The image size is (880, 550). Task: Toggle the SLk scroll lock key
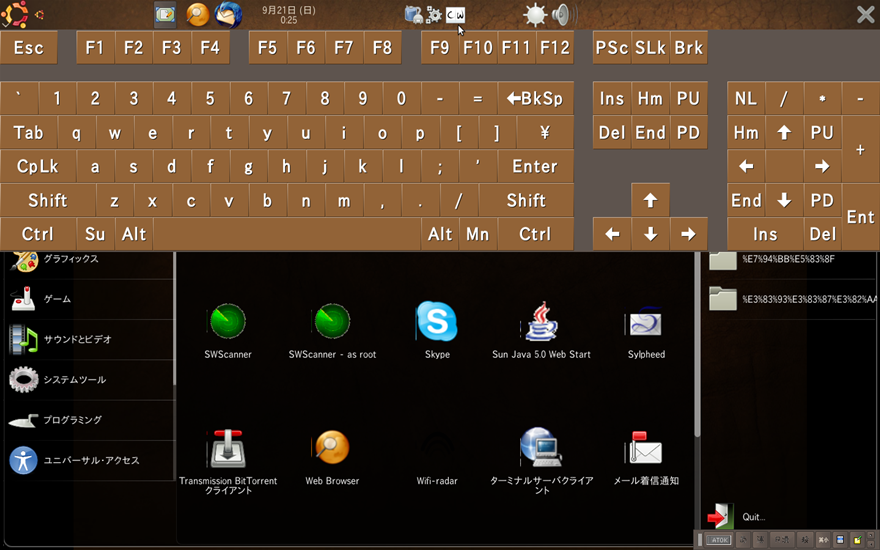(x=650, y=47)
